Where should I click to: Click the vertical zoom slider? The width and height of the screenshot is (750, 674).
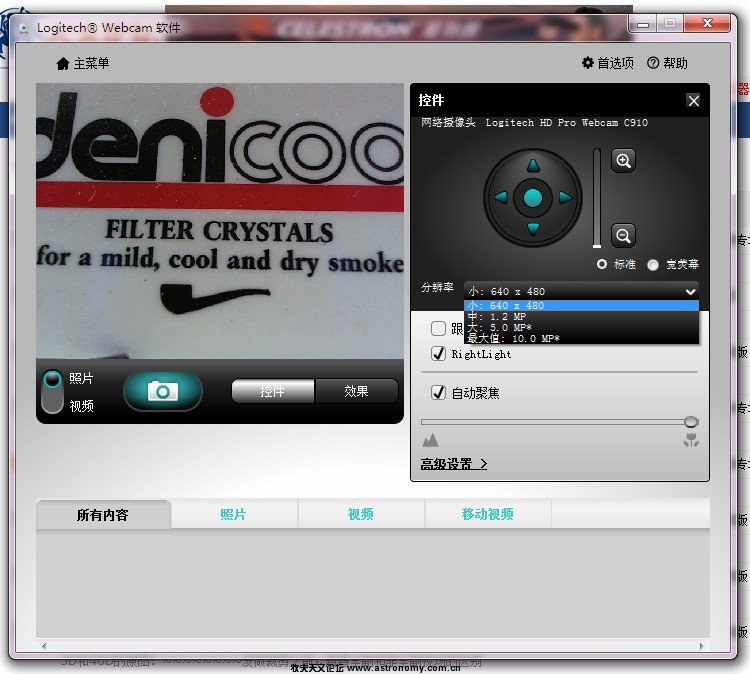pyautogui.click(x=596, y=198)
